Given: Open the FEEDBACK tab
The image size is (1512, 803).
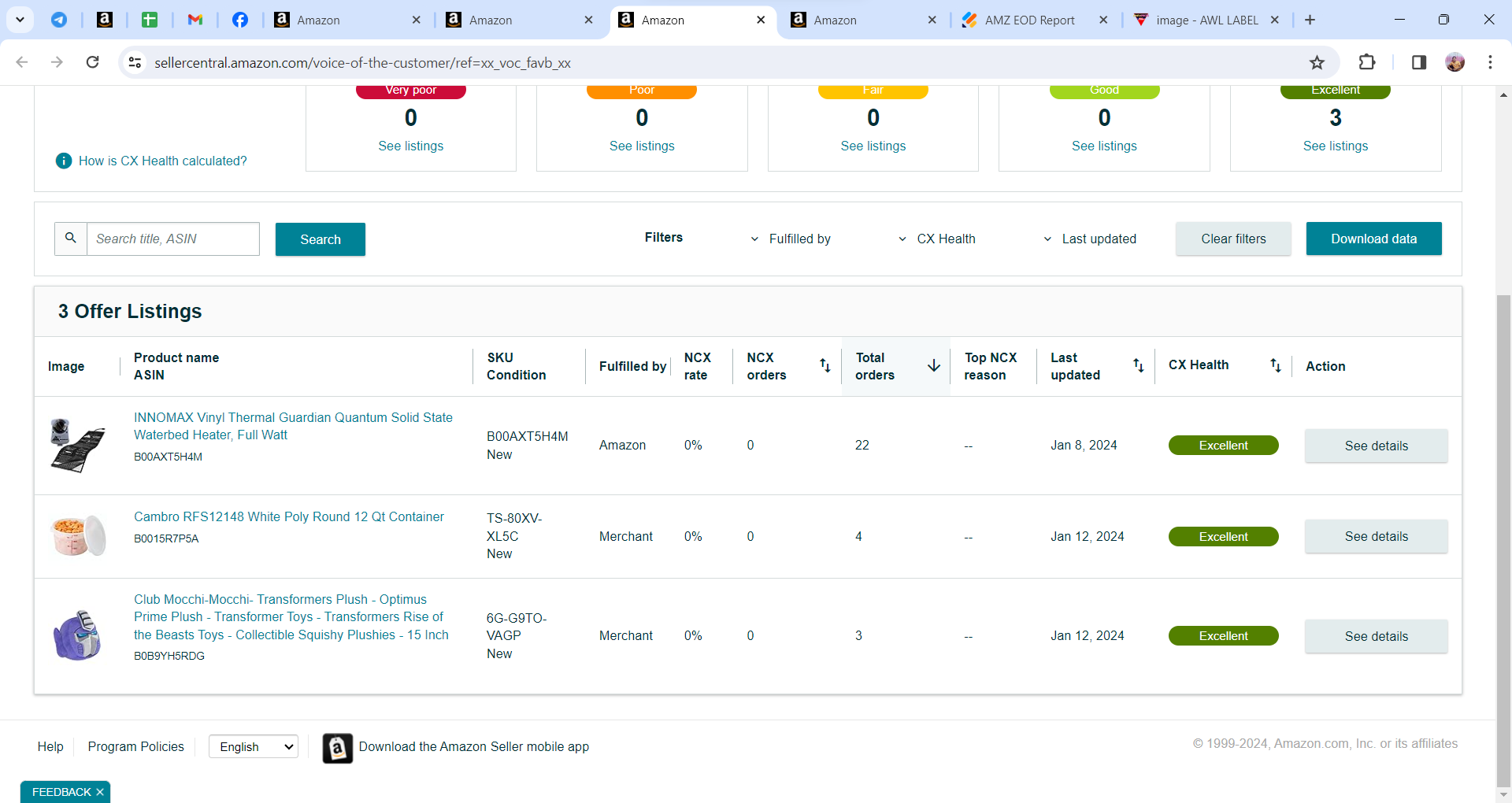Looking at the screenshot, I should [61, 792].
